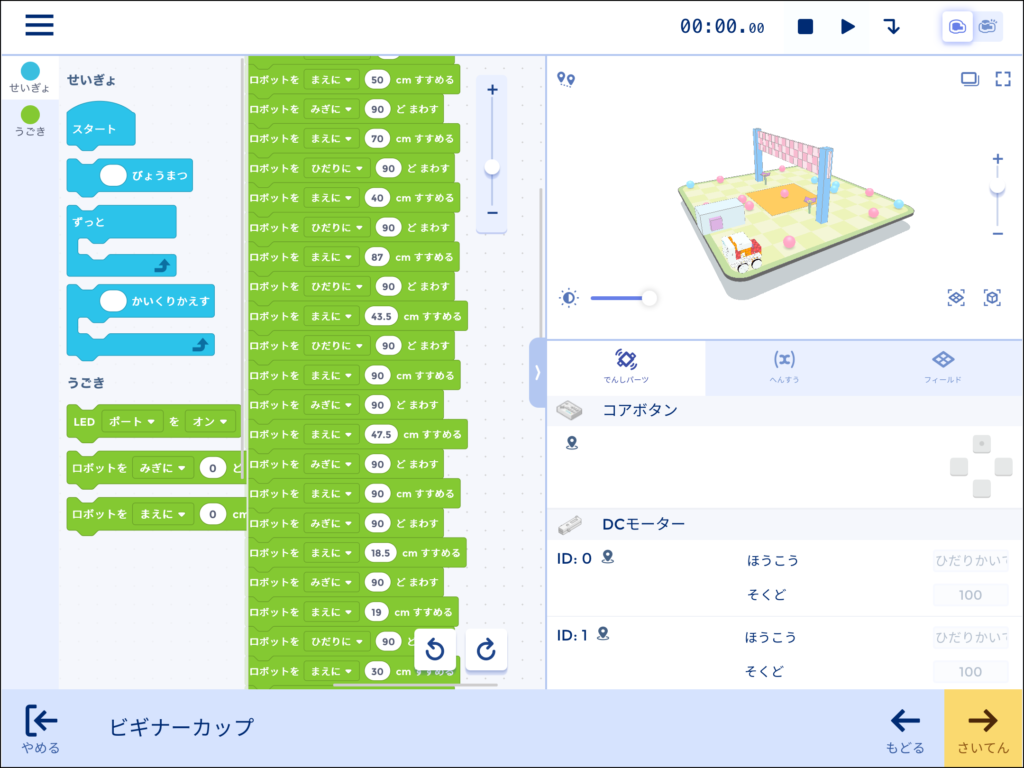Toggle the simulator window layout icon

tap(969, 79)
